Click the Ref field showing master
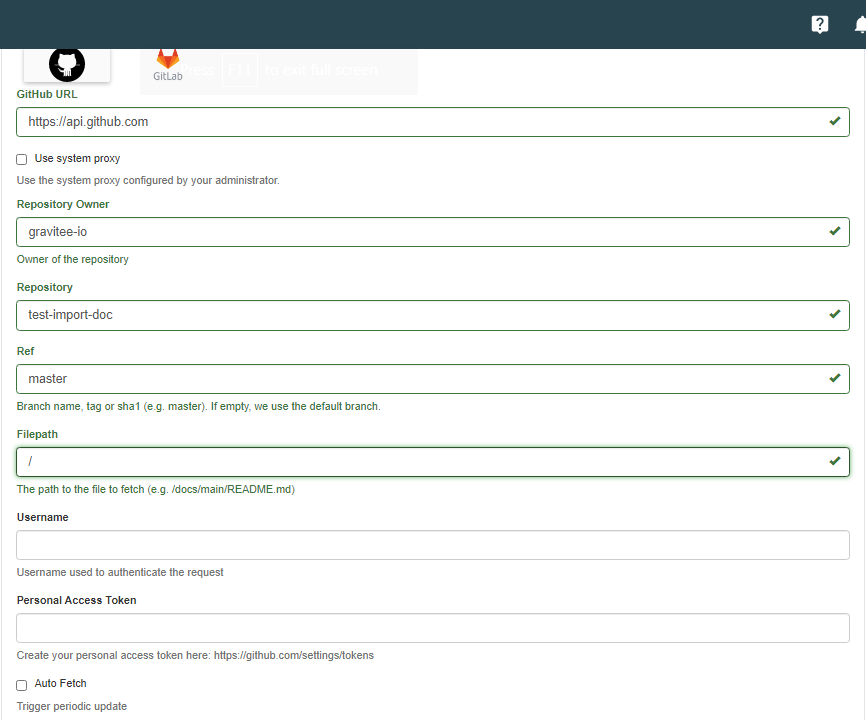The height and width of the screenshot is (720, 866). click(420, 379)
